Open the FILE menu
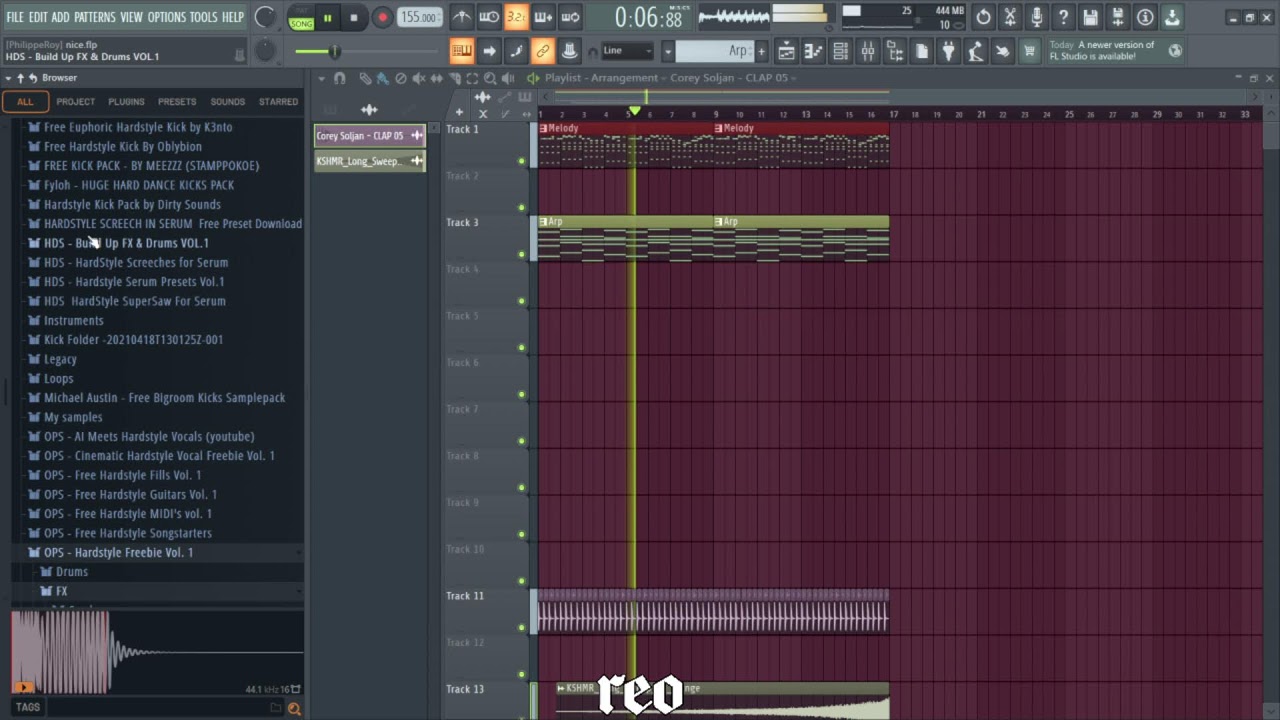Image resolution: width=1280 pixels, height=720 pixels. (x=15, y=17)
